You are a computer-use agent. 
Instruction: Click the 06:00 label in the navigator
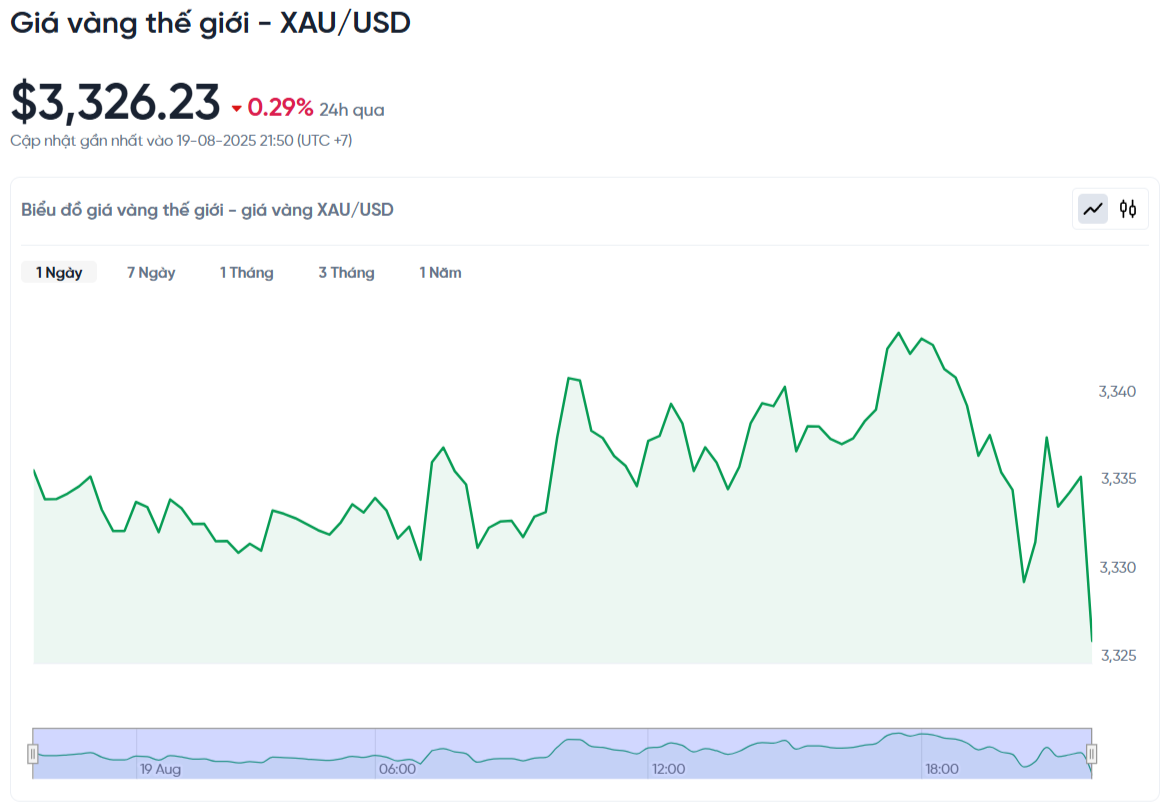click(397, 769)
